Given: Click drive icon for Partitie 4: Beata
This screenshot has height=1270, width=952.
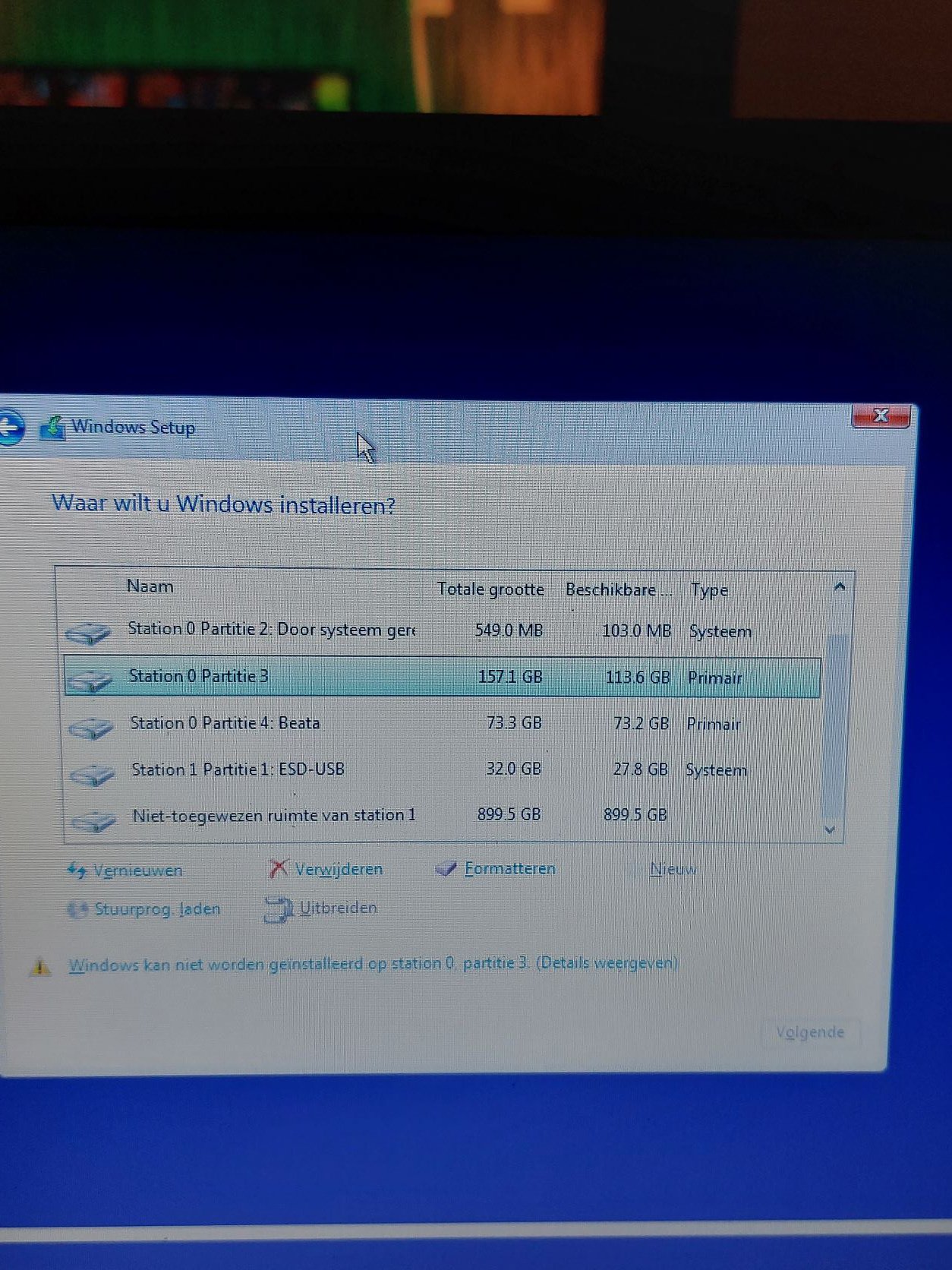Looking at the screenshot, I should pos(91,727).
